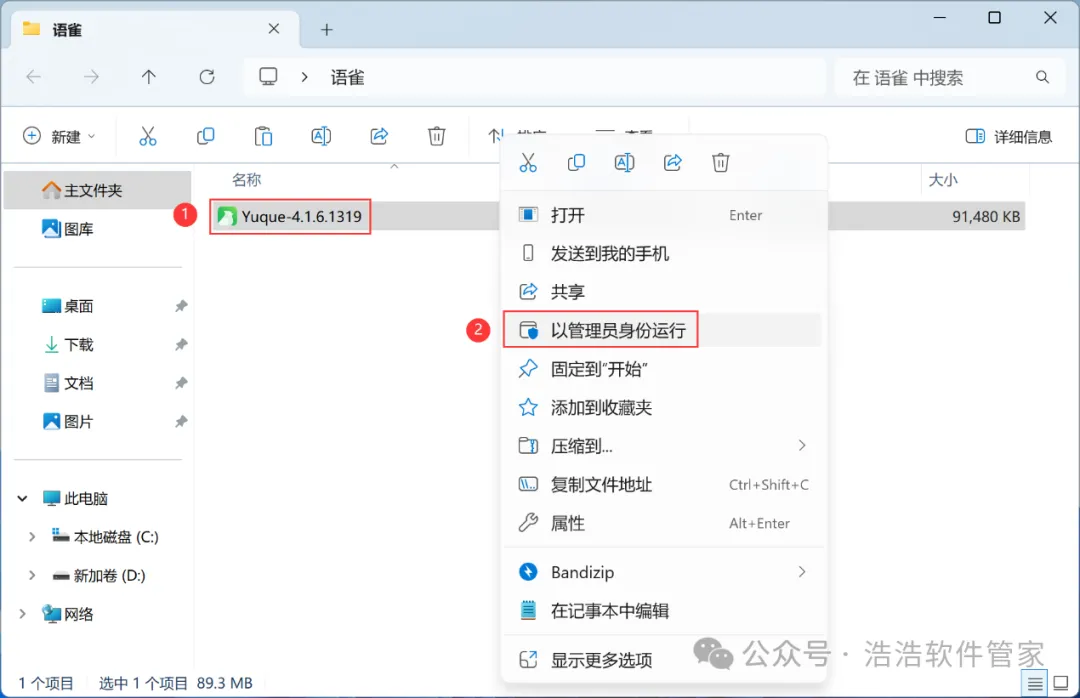Click the rename icon in the toolbar
The width and height of the screenshot is (1080, 698).
point(321,136)
